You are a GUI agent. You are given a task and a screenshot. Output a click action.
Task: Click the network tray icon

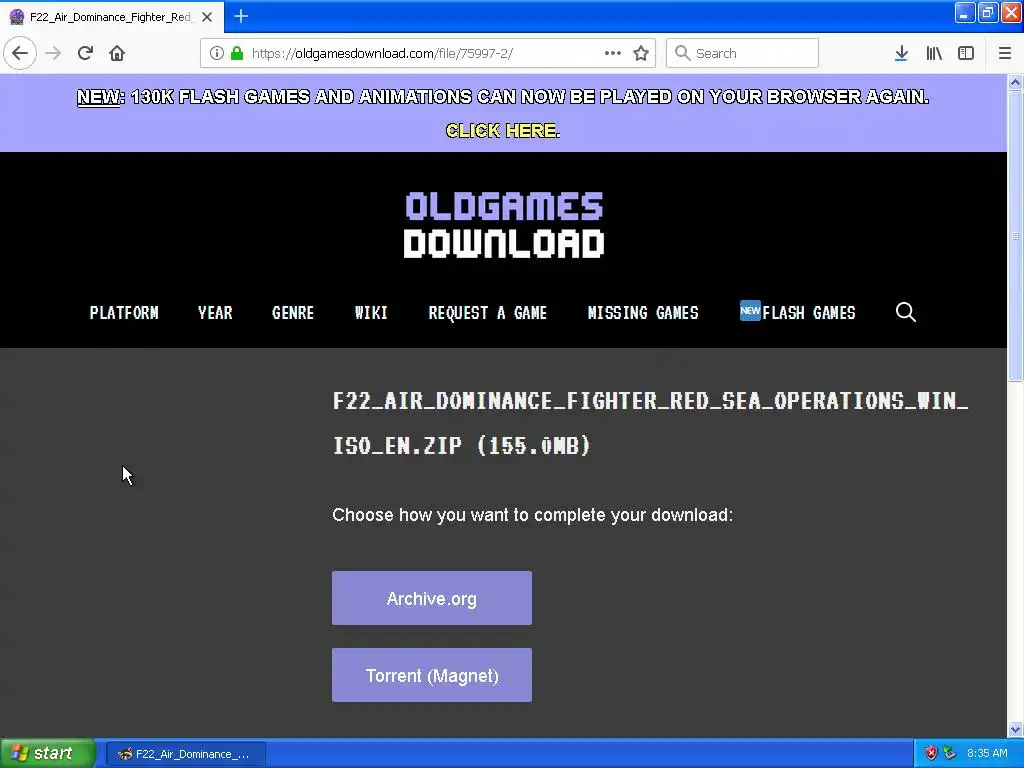click(x=950, y=753)
